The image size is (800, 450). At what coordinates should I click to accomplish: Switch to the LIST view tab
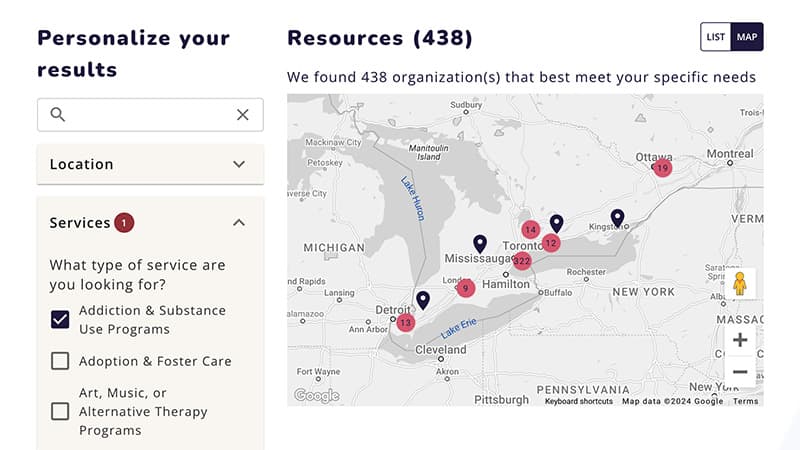pyautogui.click(x=716, y=37)
